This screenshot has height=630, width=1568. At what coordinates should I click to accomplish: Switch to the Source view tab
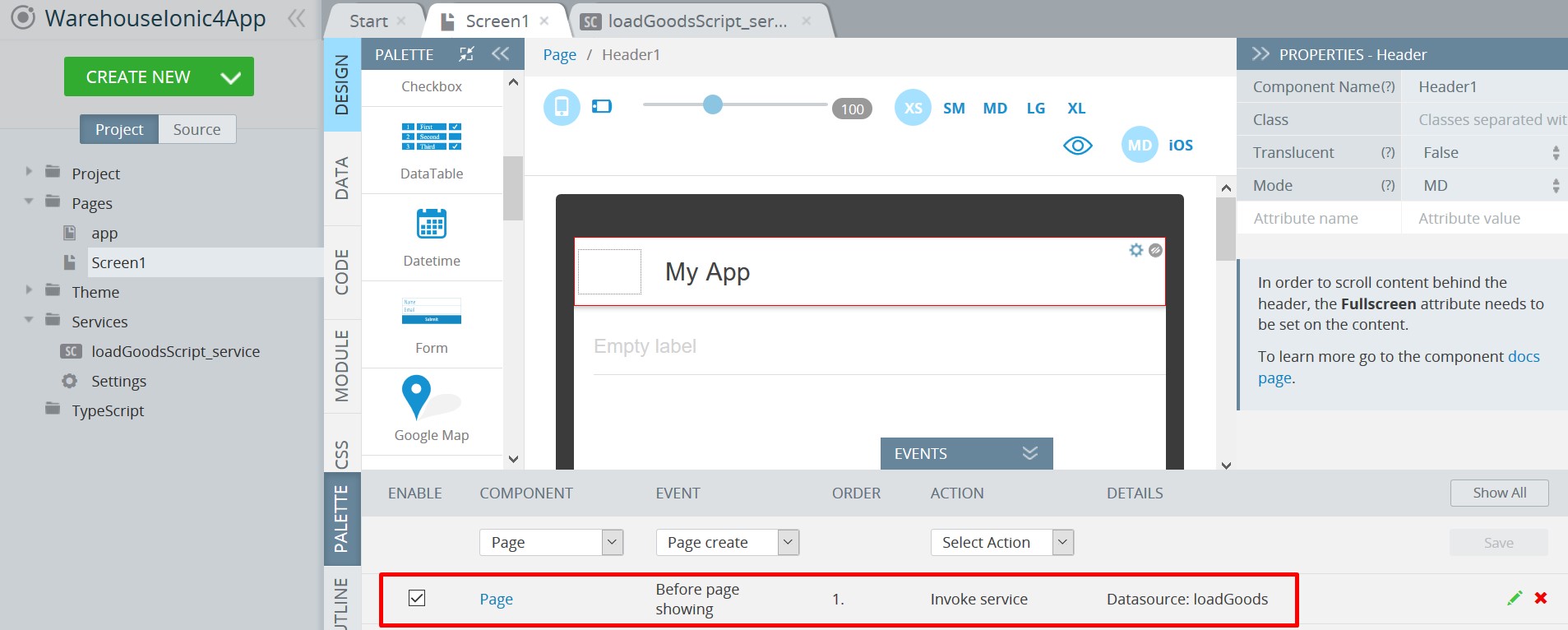click(x=197, y=129)
